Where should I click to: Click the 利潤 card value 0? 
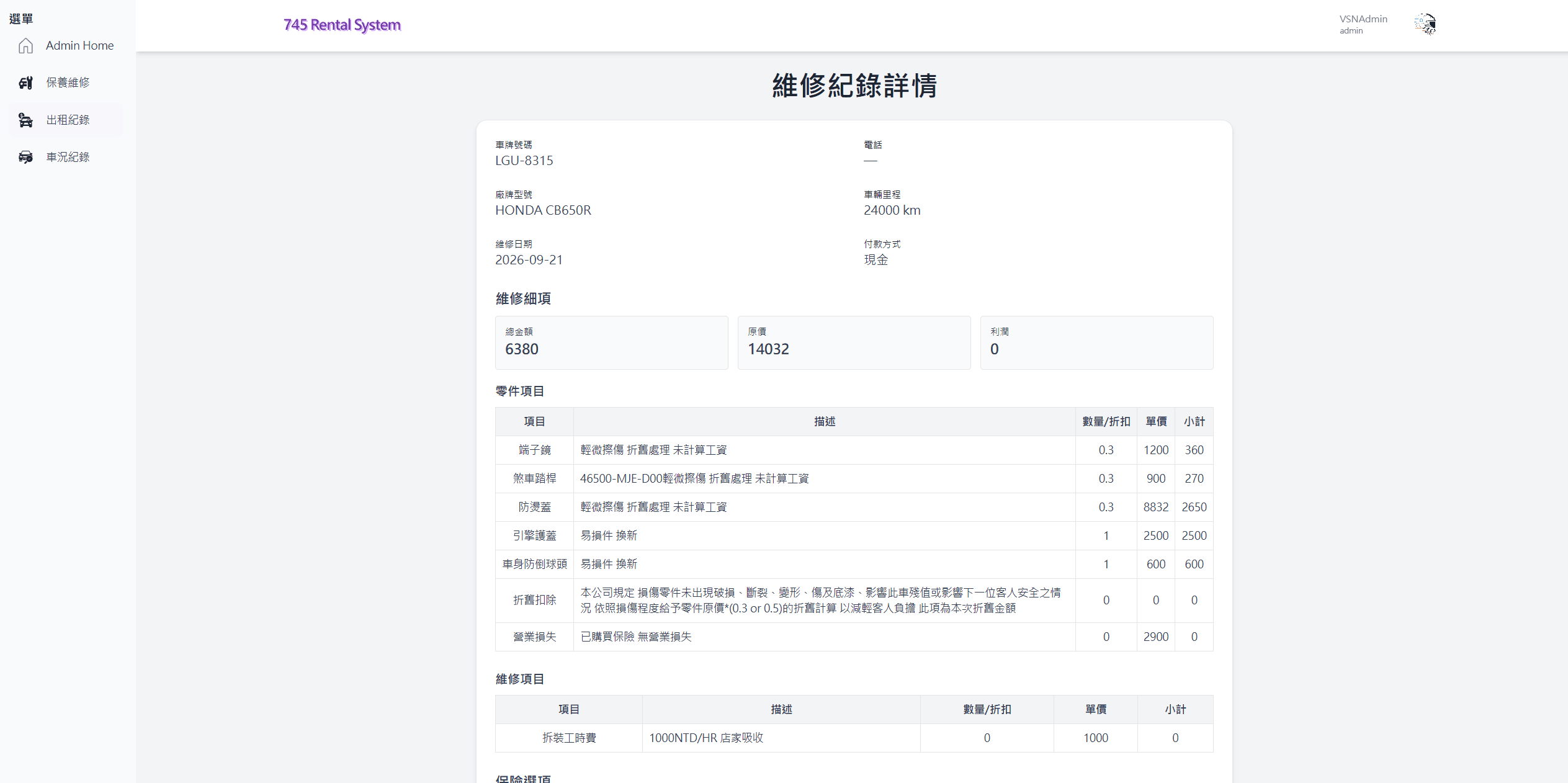(995, 349)
